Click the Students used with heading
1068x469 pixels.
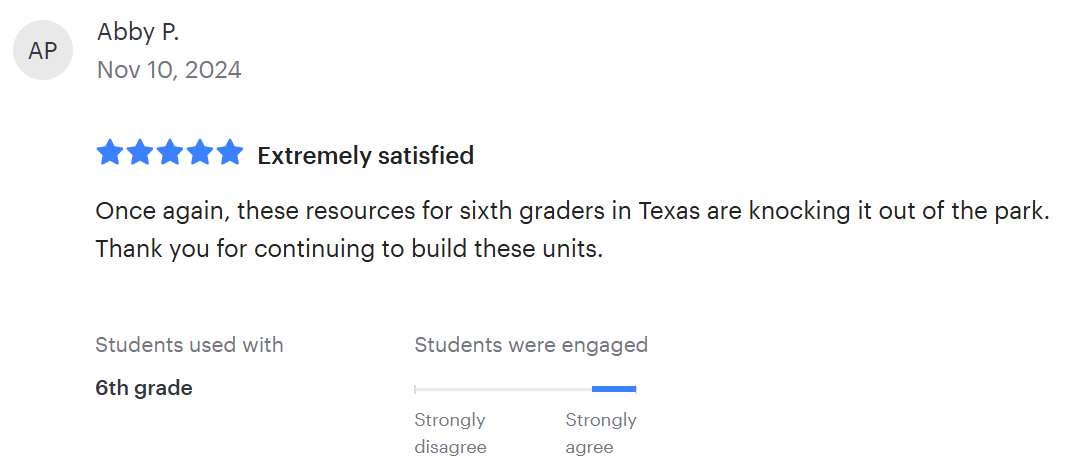(x=189, y=345)
